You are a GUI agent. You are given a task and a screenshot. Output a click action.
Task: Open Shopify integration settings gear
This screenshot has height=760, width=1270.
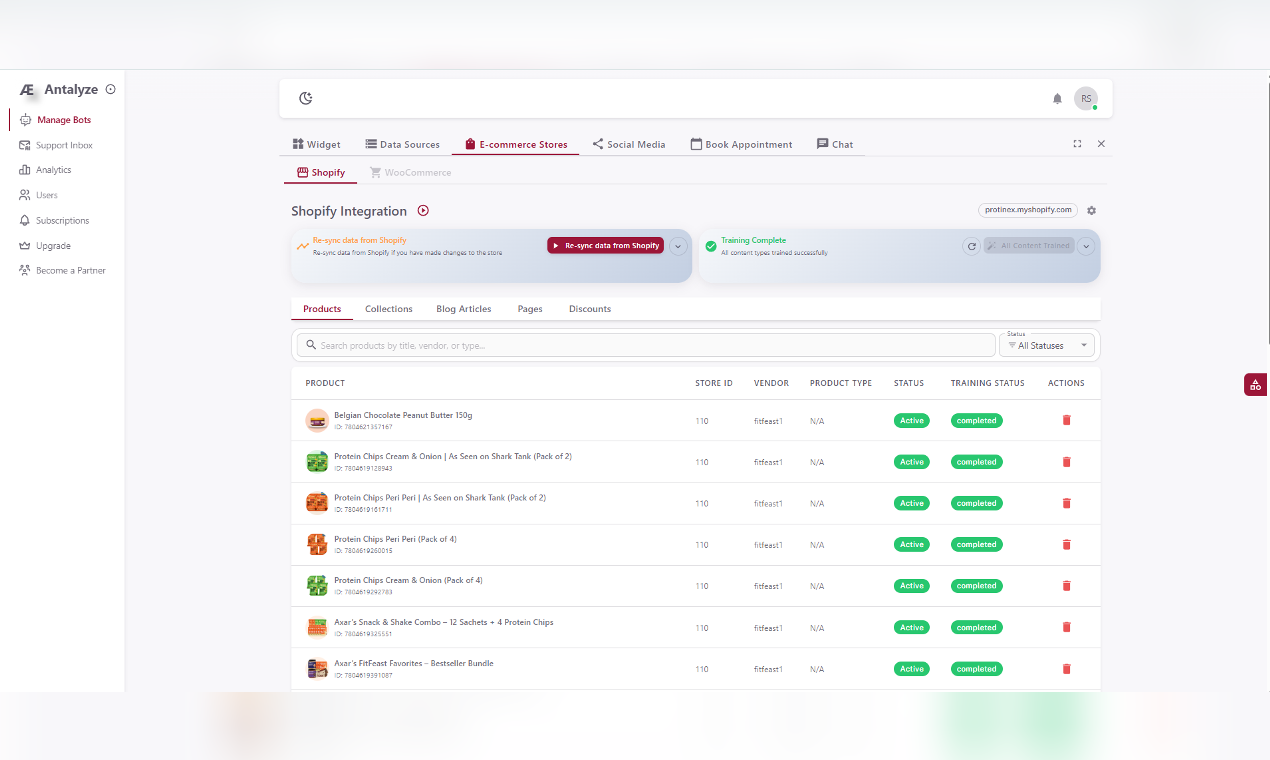tap(1091, 211)
